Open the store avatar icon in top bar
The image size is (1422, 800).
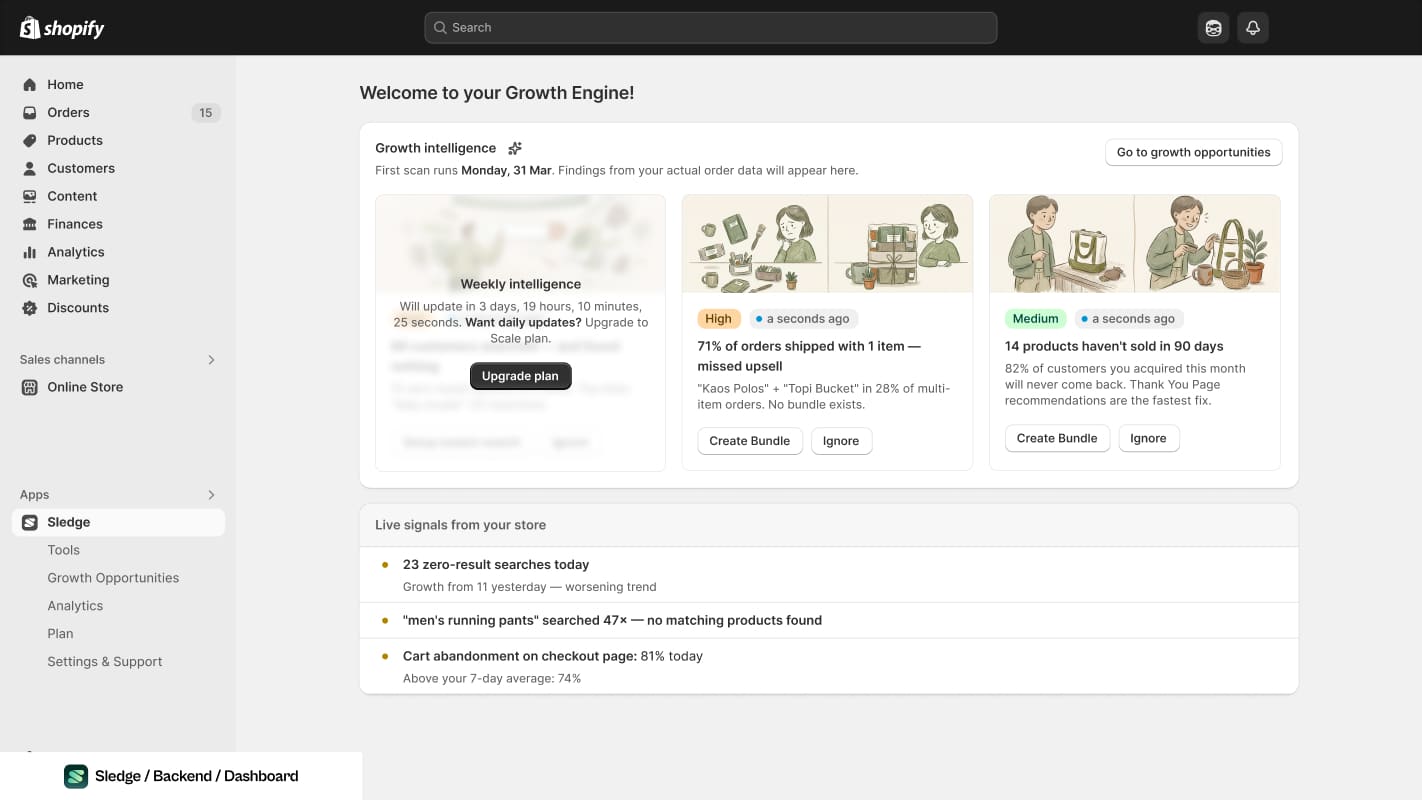(1213, 28)
